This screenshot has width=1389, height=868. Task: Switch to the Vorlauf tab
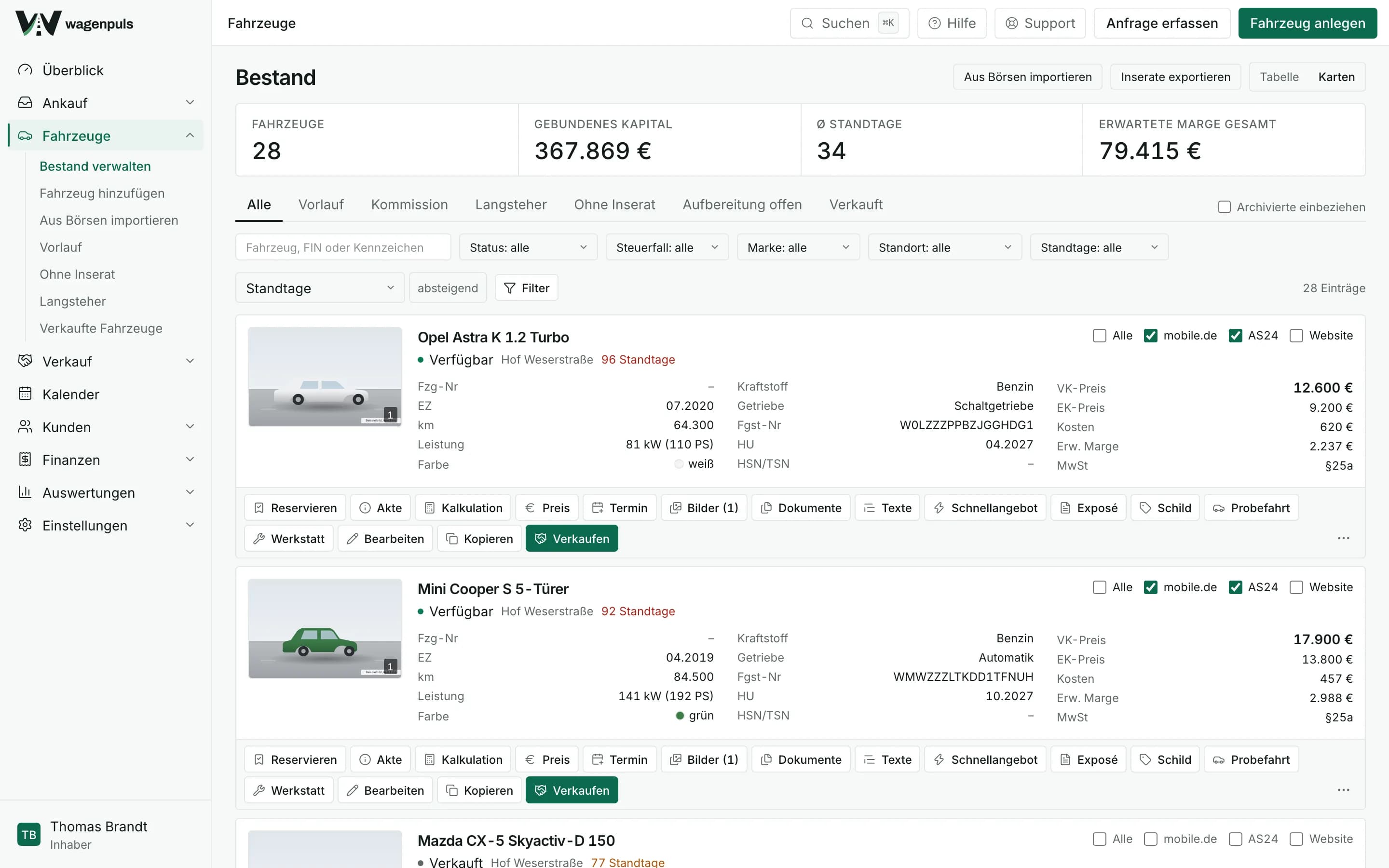tap(321, 204)
